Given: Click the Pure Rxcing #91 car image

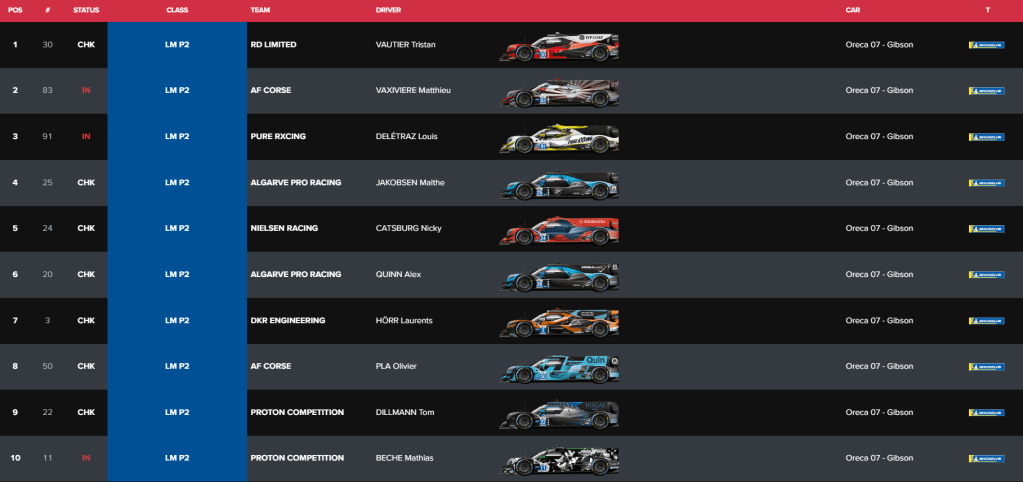Looking at the screenshot, I should [x=559, y=139].
